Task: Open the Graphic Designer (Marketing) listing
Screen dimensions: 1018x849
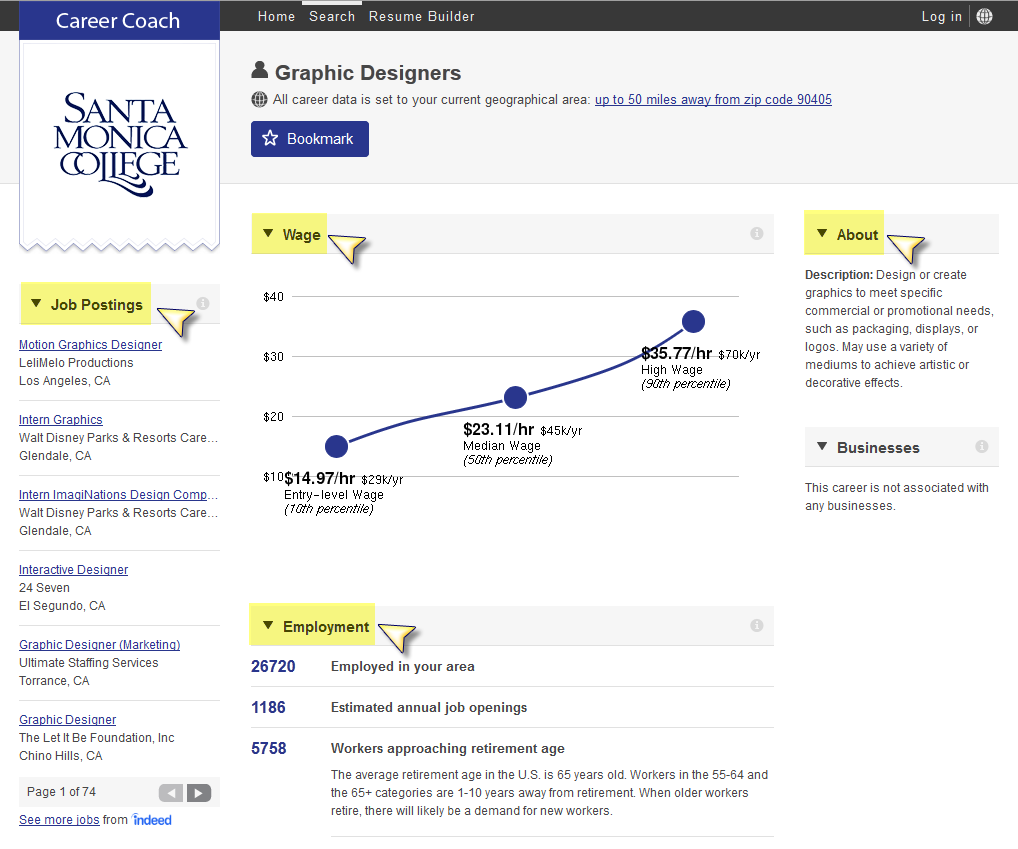Action: tap(99, 644)
